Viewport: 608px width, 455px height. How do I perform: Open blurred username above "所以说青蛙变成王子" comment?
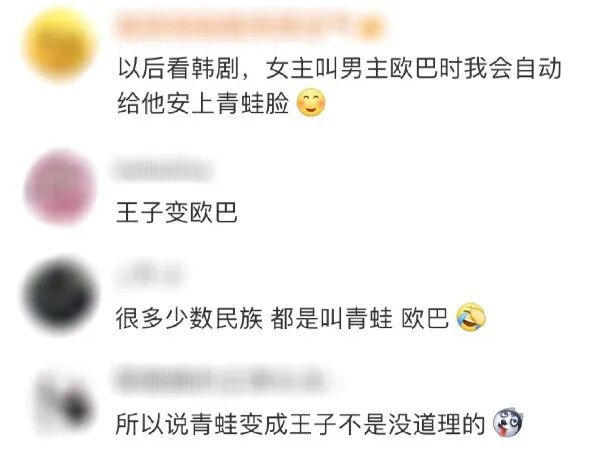[220, 378]
